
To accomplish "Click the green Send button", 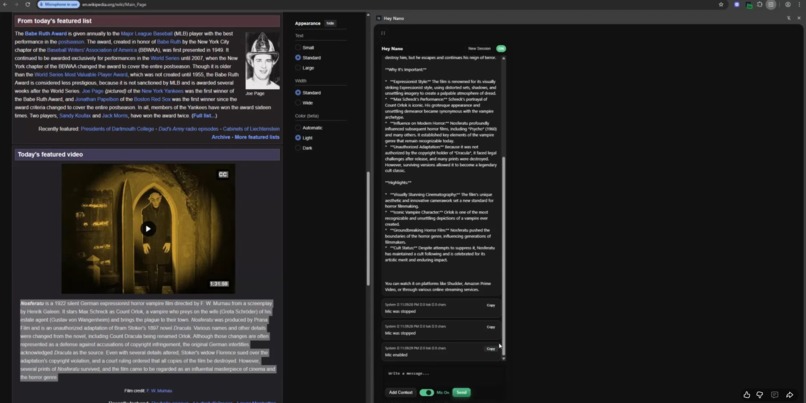I will pos(462,392).
